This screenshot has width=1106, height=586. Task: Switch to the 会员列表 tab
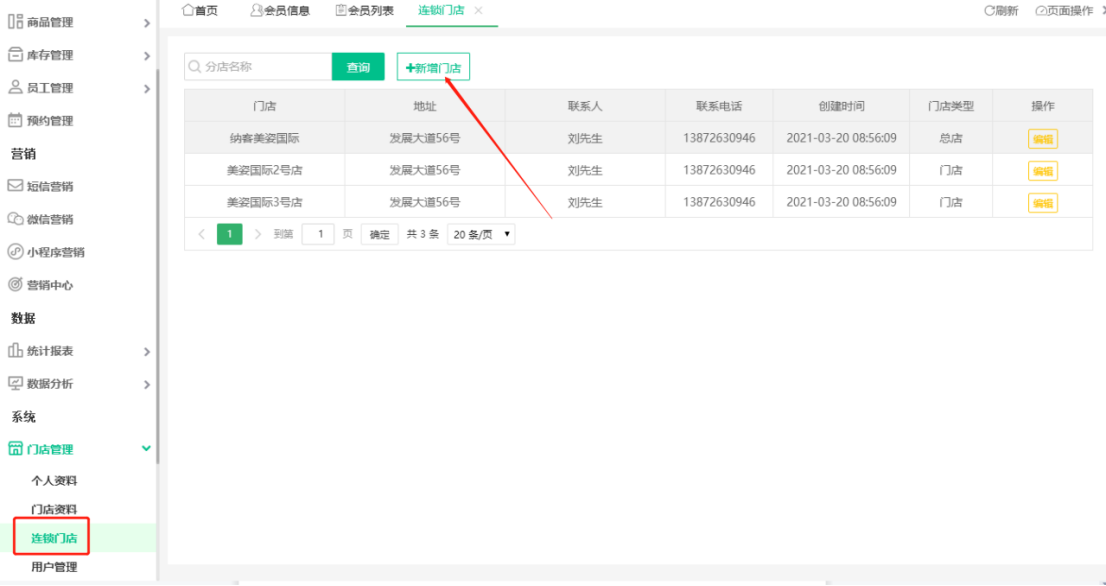[364, 10]
